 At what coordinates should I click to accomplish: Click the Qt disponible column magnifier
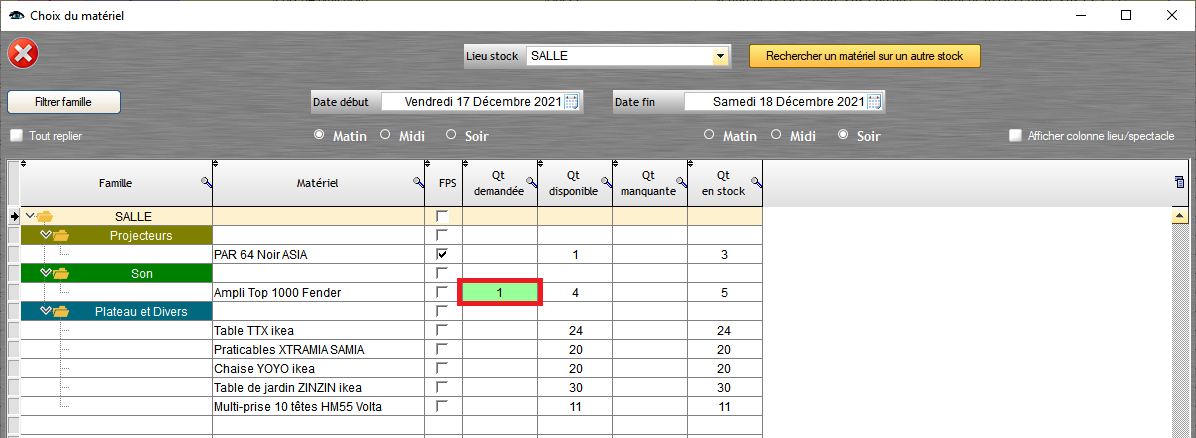[605, 182]
